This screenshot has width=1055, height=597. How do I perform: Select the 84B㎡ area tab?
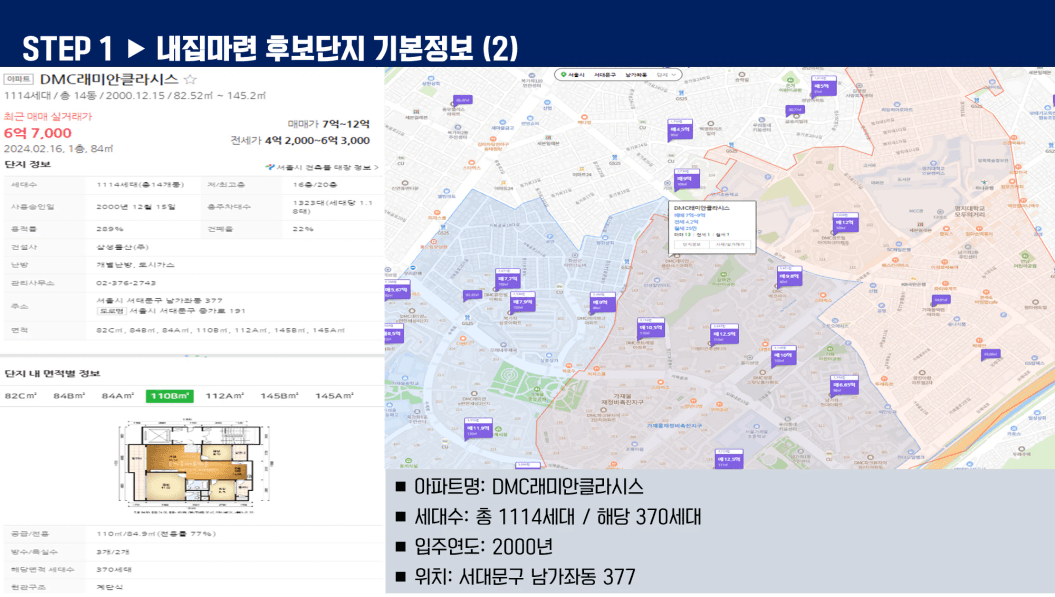[x=69, y=396]
